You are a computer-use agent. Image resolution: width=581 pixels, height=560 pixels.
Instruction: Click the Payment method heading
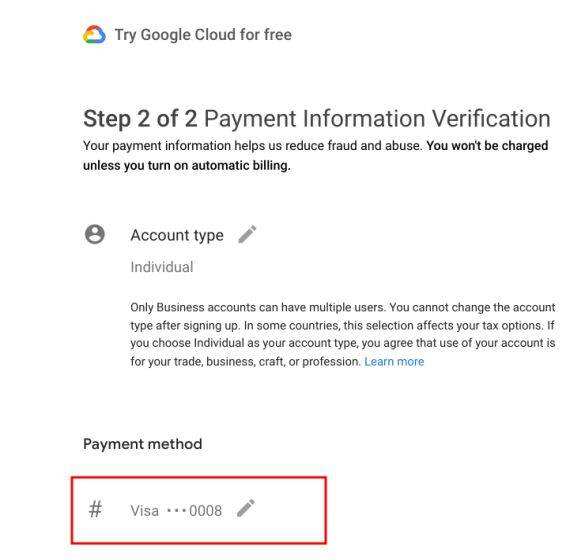click(143, 444)
